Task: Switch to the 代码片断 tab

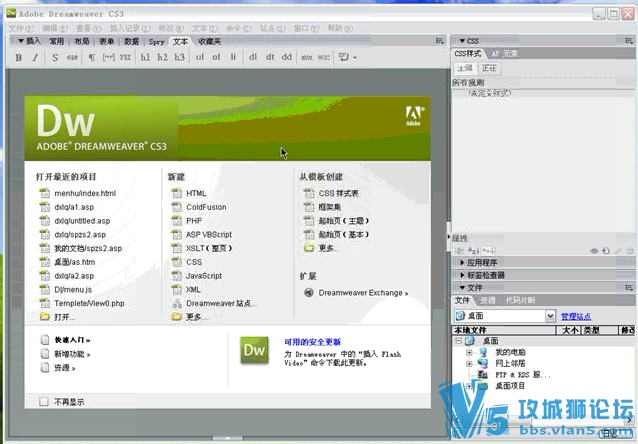Action: pyautogui.click(x=520, y=300)
